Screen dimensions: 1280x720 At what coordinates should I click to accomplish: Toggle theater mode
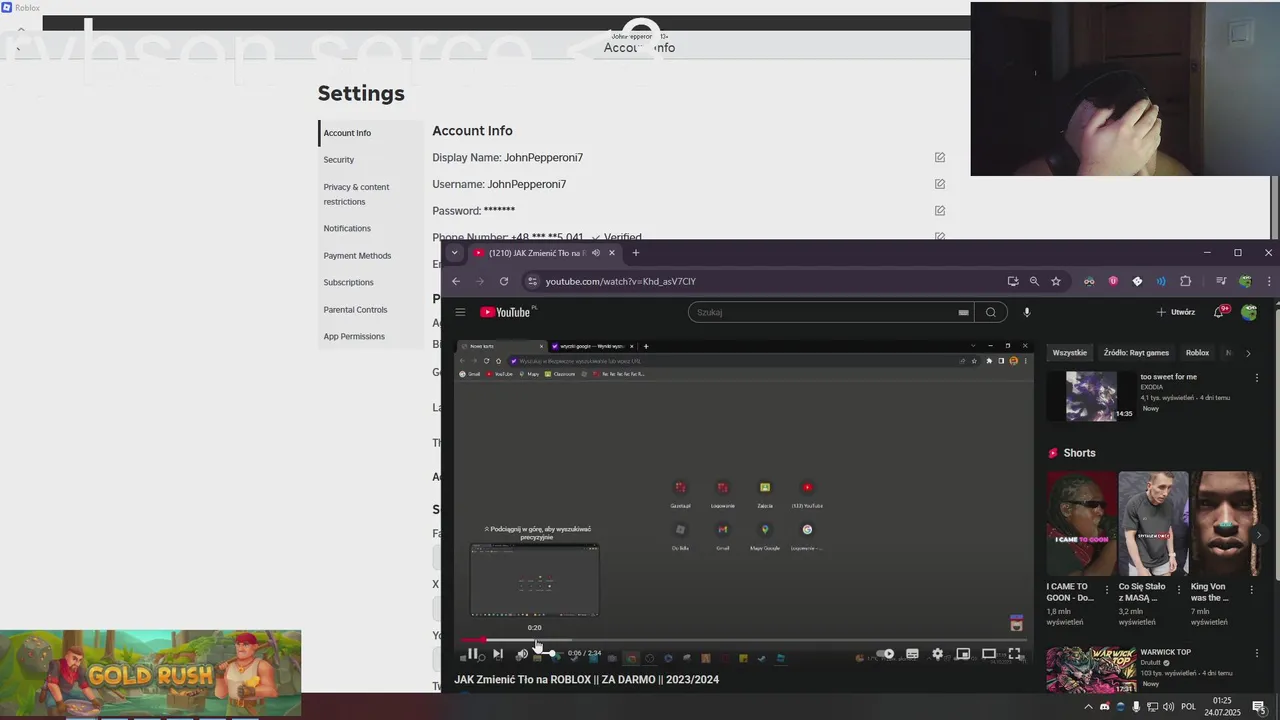989,654
